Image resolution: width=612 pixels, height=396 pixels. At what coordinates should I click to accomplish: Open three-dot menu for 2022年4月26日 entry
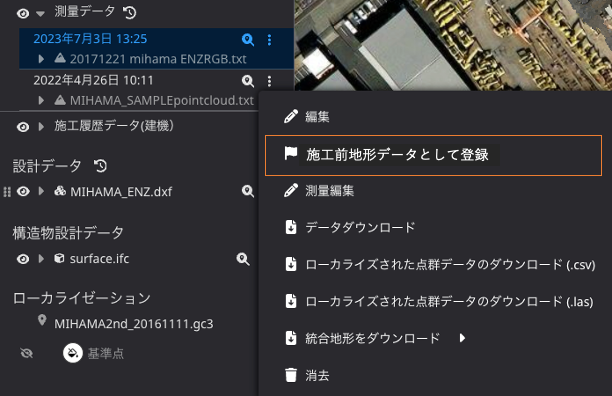pyautogui.click(x=269, y=81)
